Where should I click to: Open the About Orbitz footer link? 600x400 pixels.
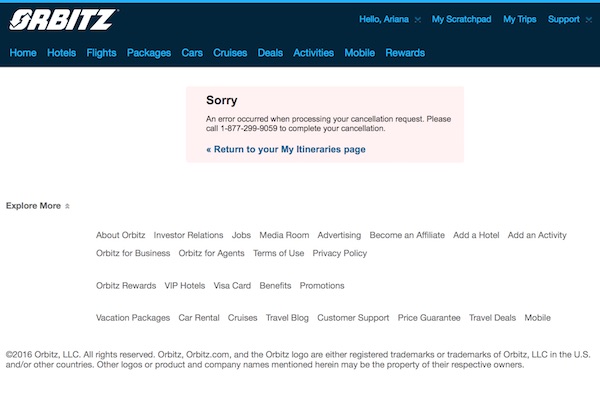point(121,235)
